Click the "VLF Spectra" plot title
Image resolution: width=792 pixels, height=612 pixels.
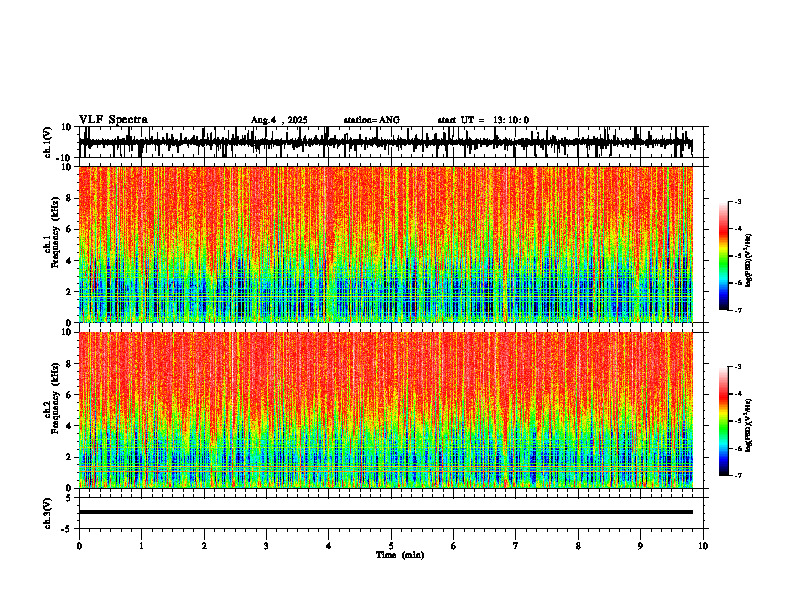tap(113, 120)
